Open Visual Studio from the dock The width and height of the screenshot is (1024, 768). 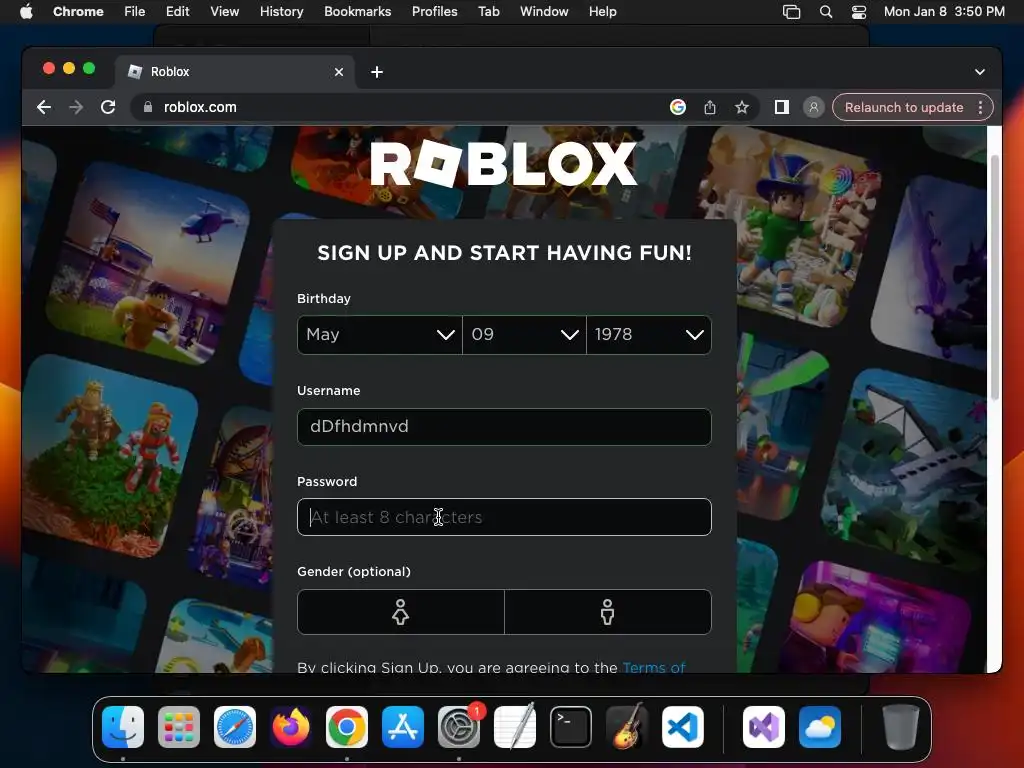point(763,727)
